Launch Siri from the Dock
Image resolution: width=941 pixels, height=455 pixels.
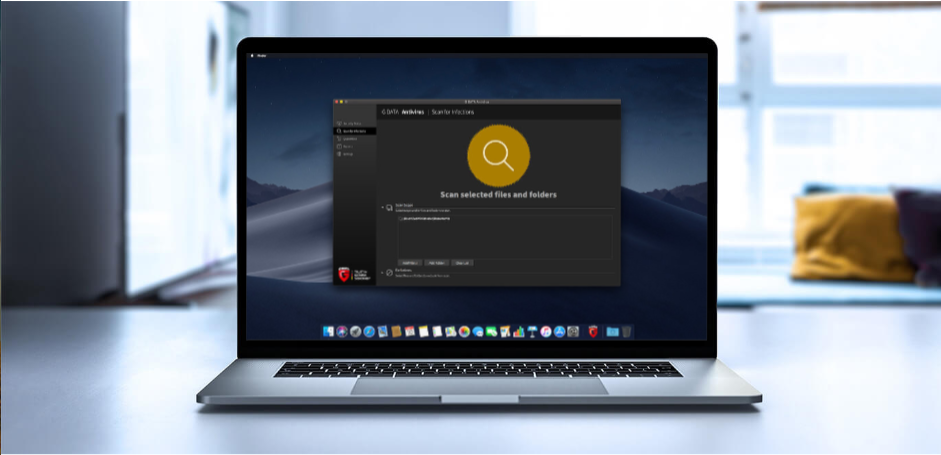pos(342,331)
